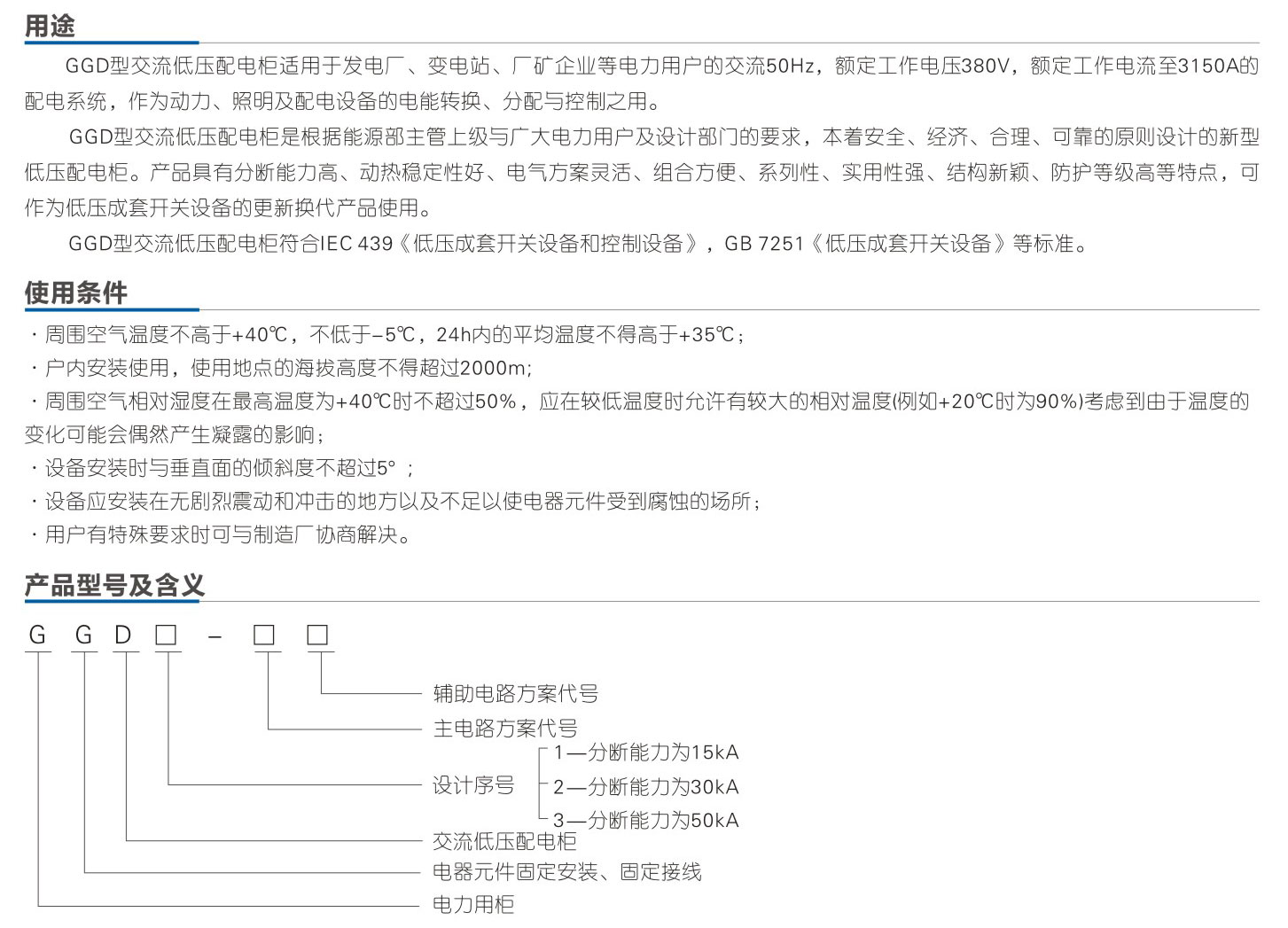Click the text 额定工作电流至3150A
This screenshot has width=1288, height=928.
[1133, 66]
